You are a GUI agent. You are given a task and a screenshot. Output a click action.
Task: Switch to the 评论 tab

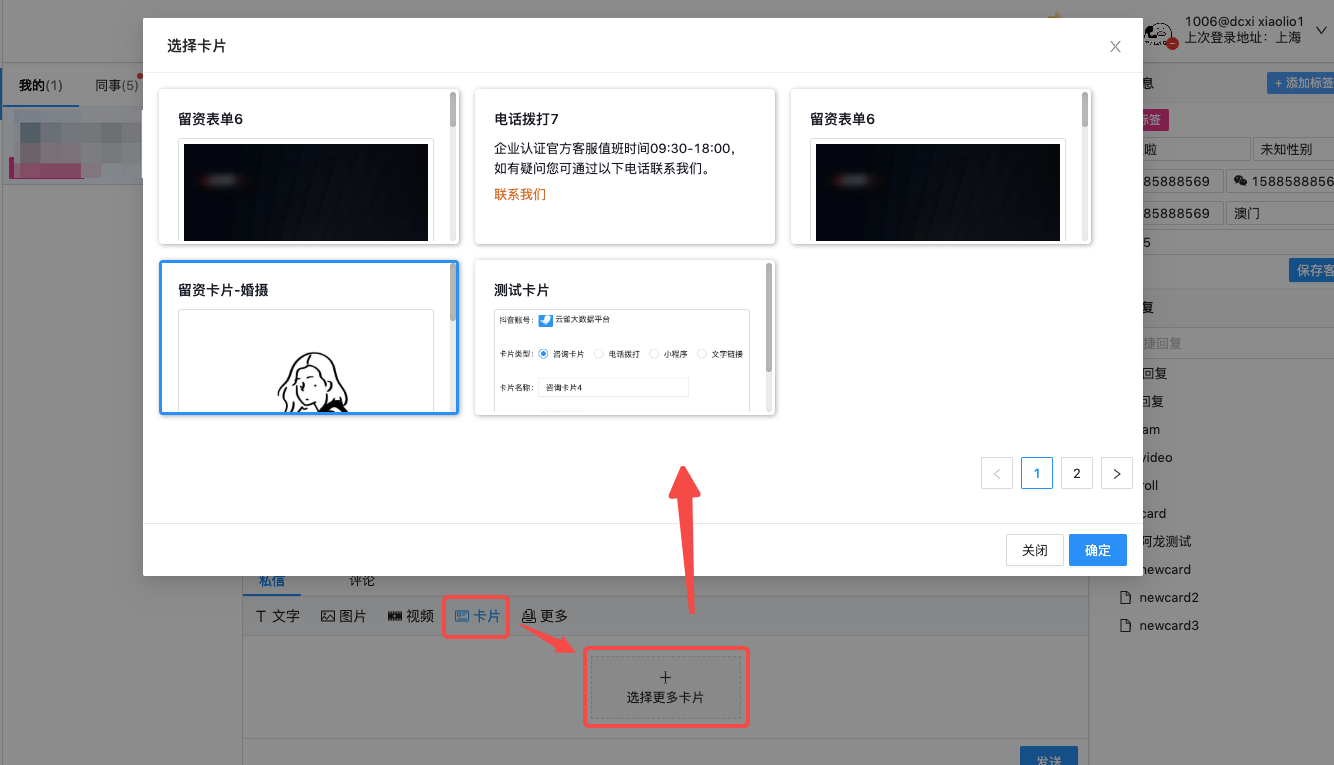tap(361, 580)
